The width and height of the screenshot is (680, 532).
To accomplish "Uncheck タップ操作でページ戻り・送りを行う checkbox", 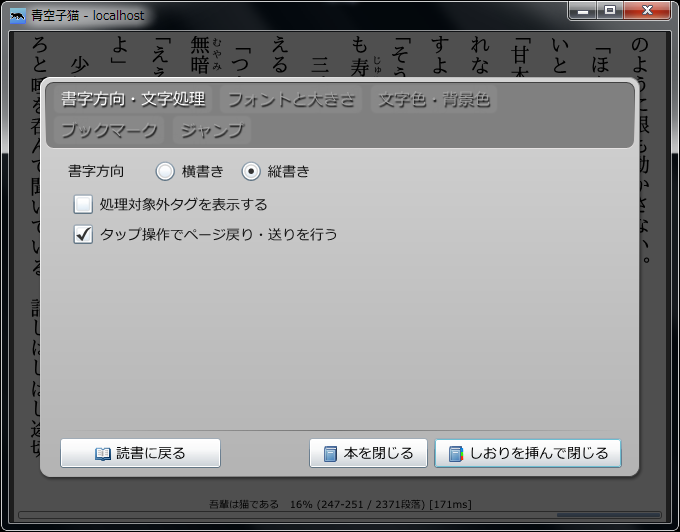I will point(83,235).
